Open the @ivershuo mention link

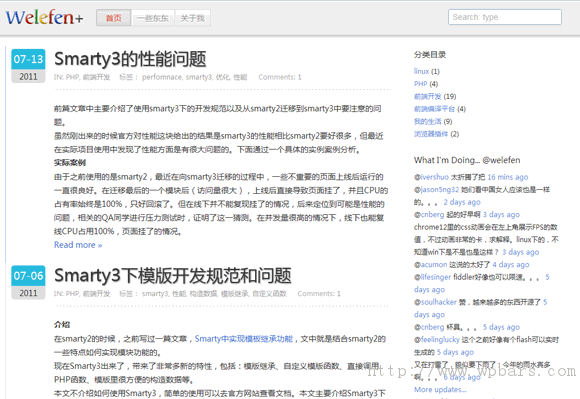coord(431,177)
